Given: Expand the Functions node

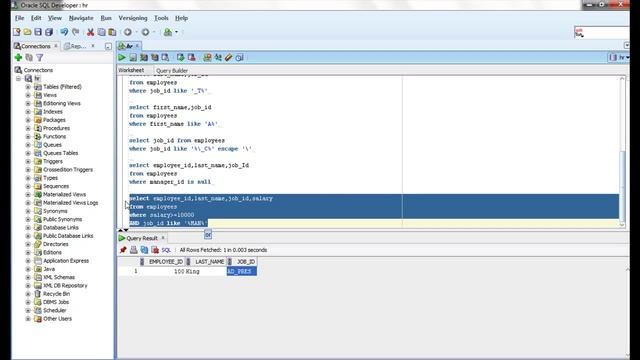Looking at the screenshot, I should 28,137.
